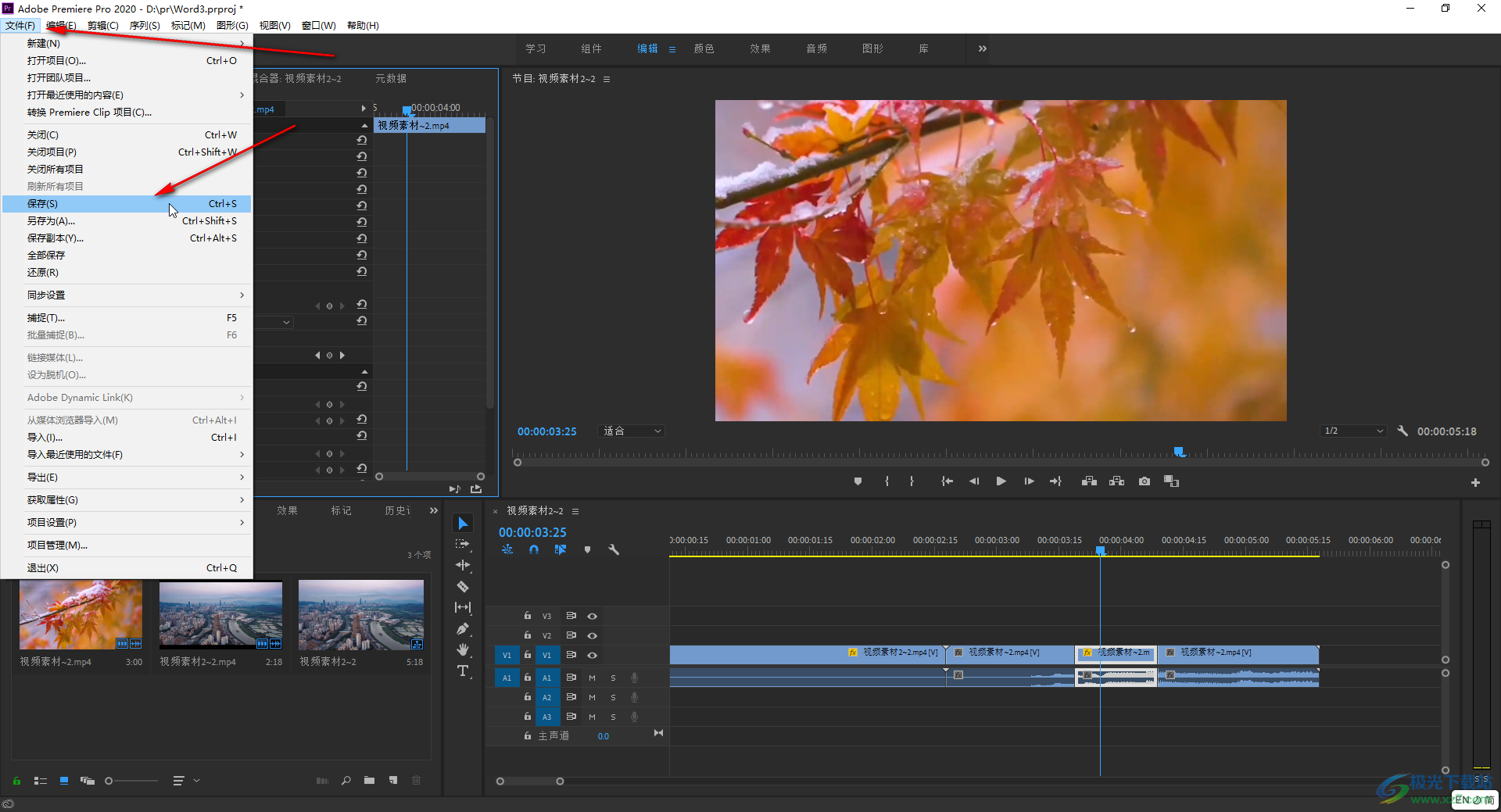This screenshot has width=1501, height=812.
Task: Select the Slip tool
Action: 463,607
